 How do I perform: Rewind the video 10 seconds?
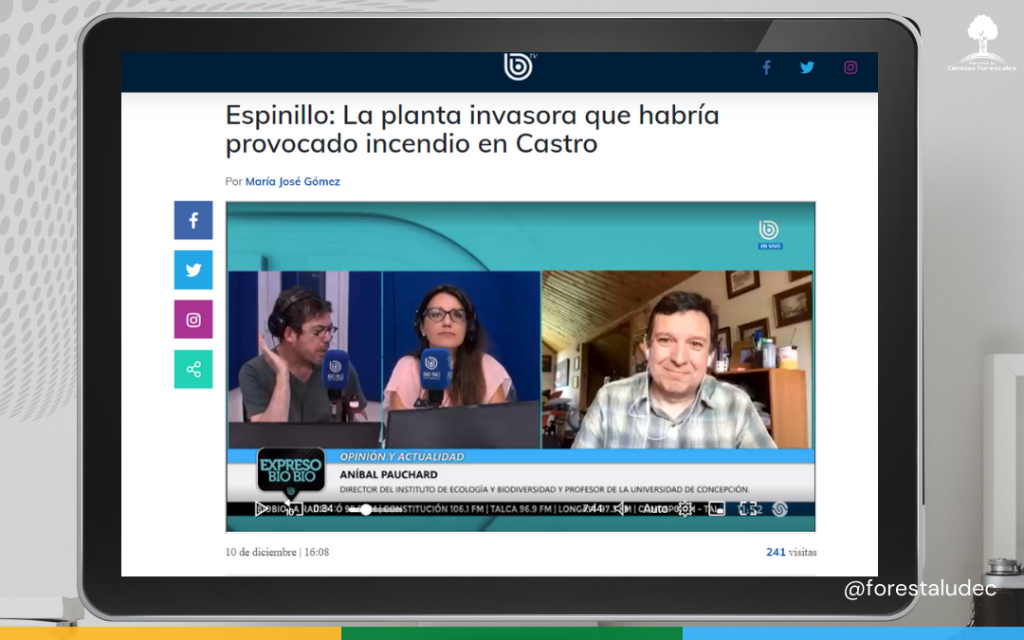(292, 509)
